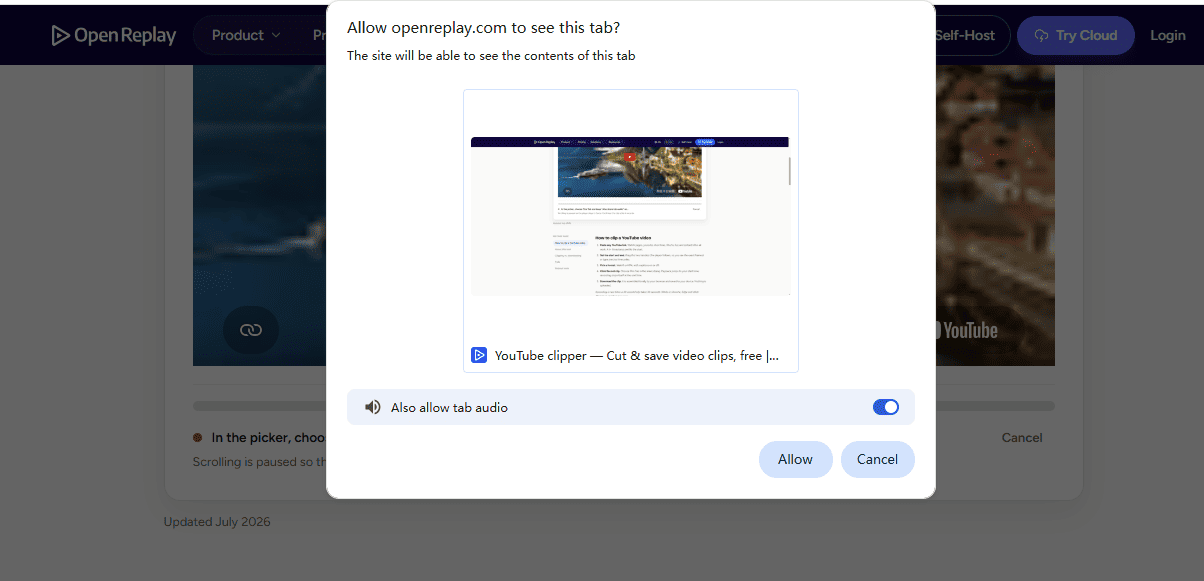Turn off the 'Also allow tab audio' switch
The height and width of the screenshot is (581, 1204).
886,407
